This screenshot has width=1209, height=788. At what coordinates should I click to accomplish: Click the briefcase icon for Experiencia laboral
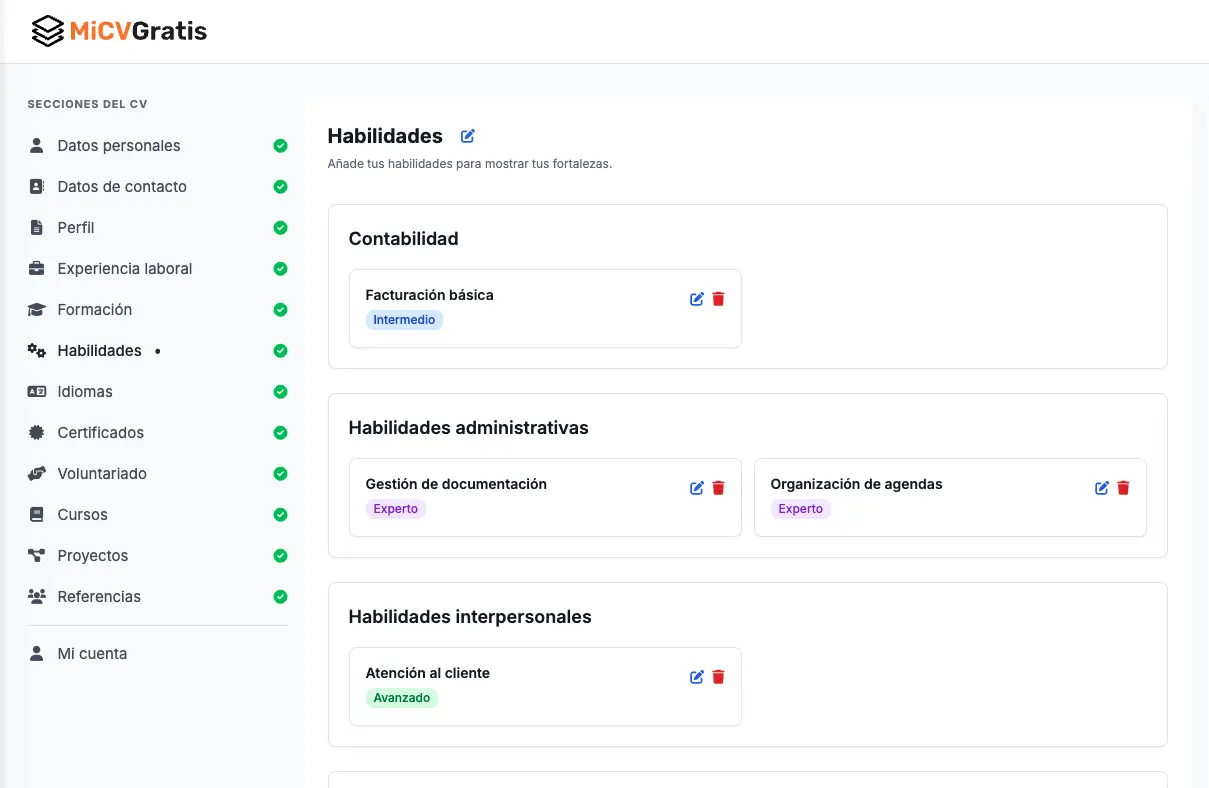click(36, 268)
